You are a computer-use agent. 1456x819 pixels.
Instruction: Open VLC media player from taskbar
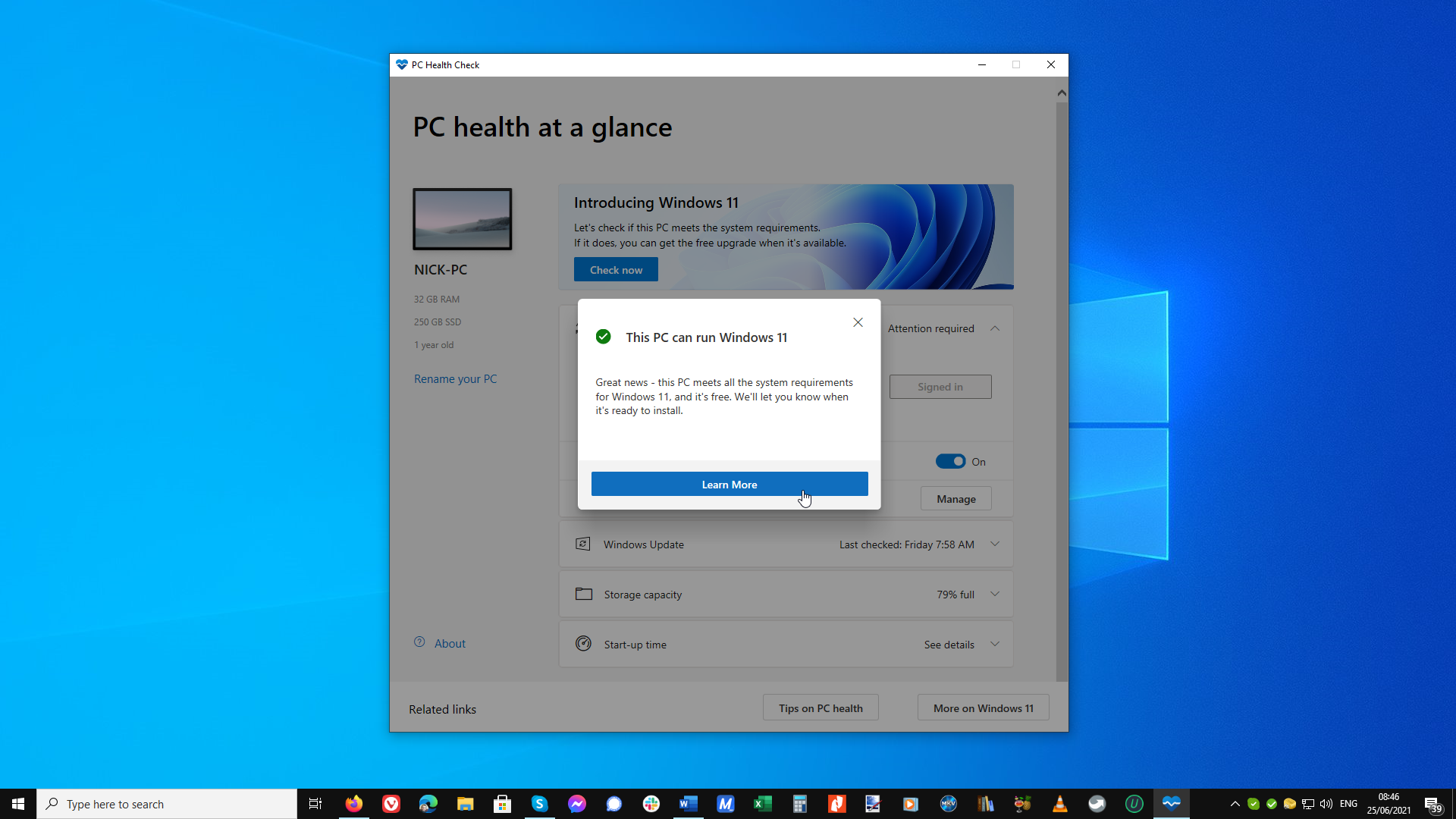(x=1060, y=803)
